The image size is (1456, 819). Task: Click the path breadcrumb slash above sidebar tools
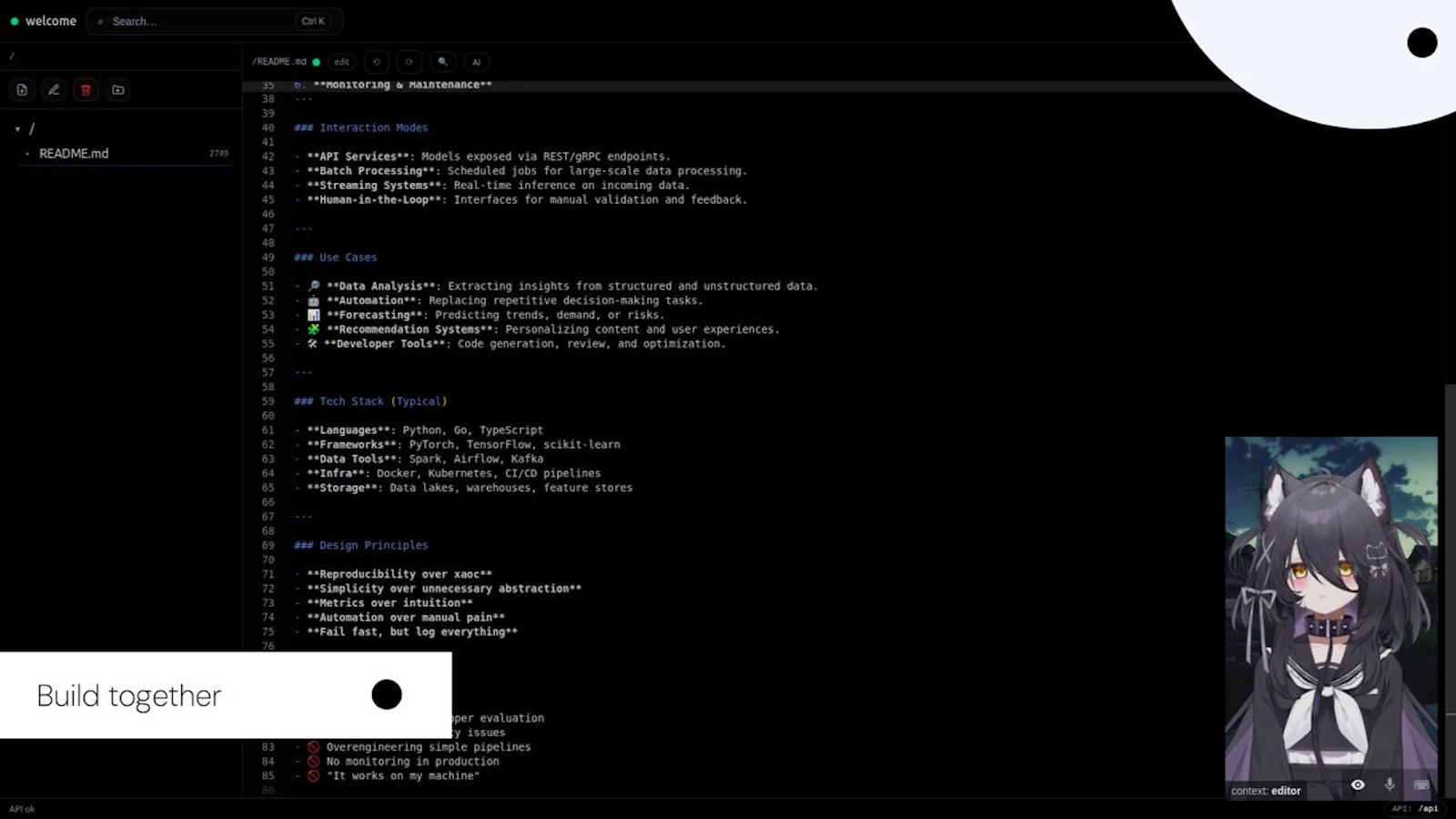[x=13, y=56]
